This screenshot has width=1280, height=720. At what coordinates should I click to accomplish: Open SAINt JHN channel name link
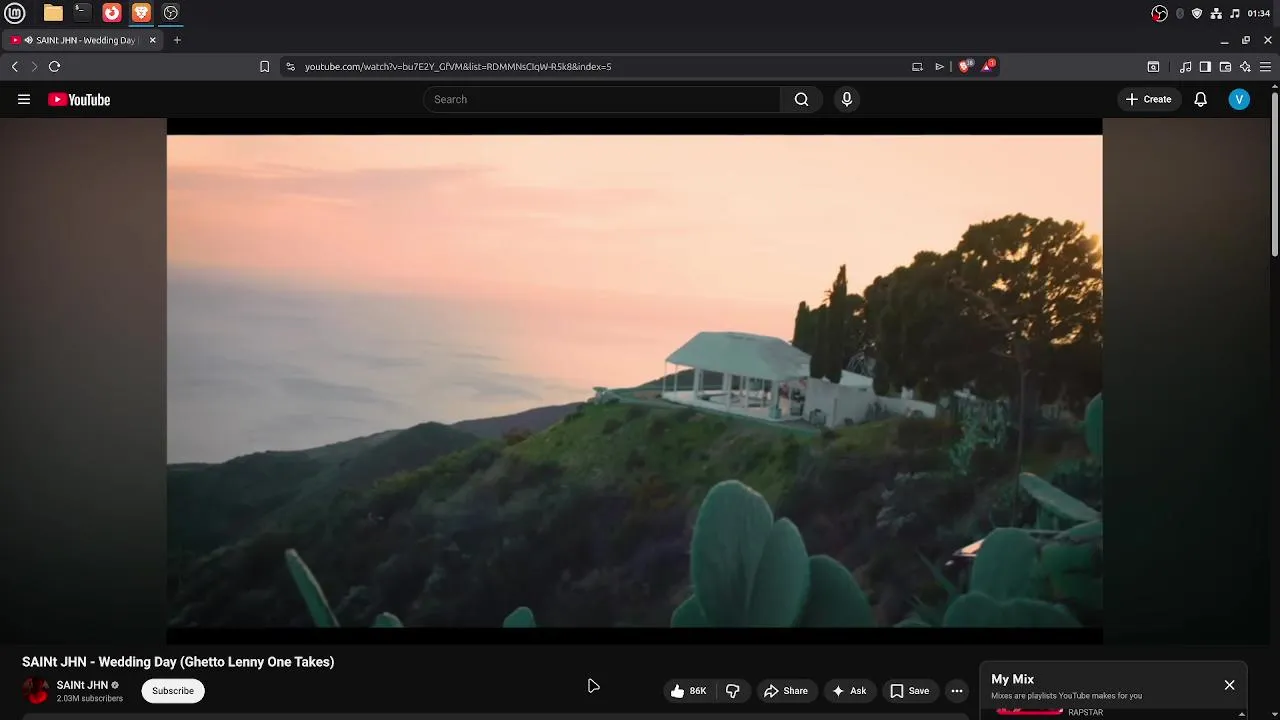82,685
